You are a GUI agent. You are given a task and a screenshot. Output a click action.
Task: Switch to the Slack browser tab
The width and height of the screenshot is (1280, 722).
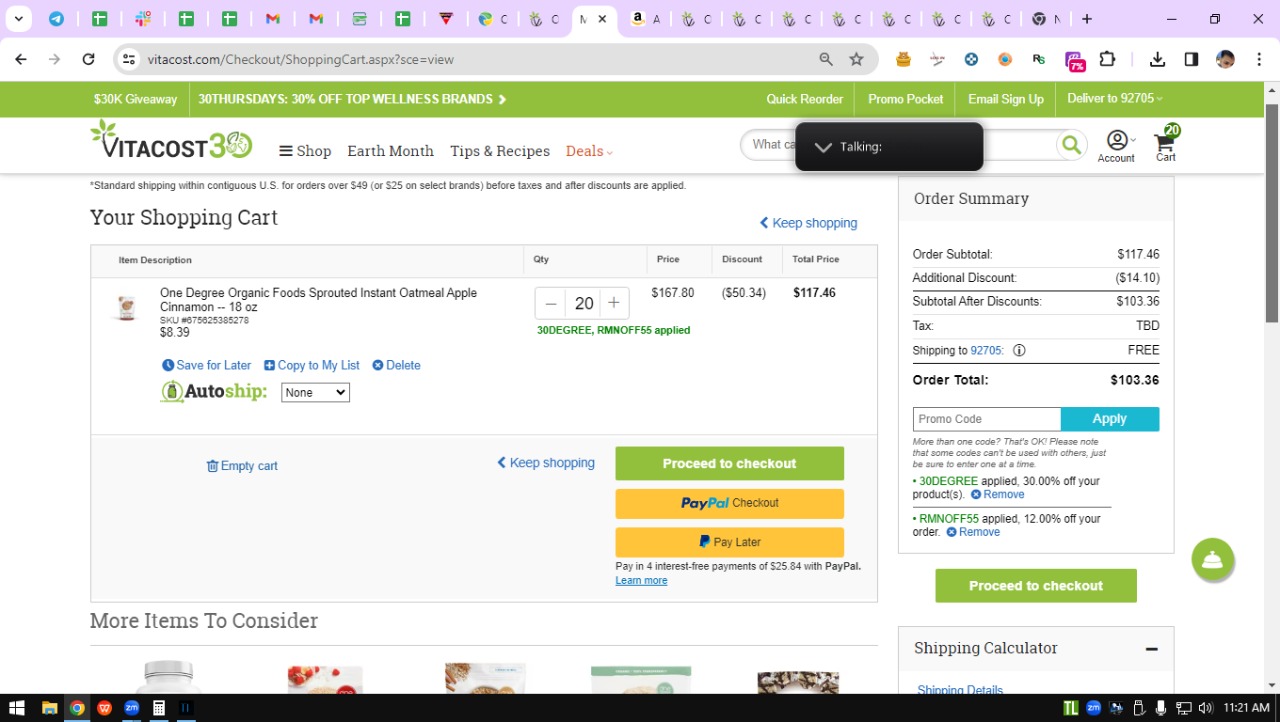pos(143,19)
